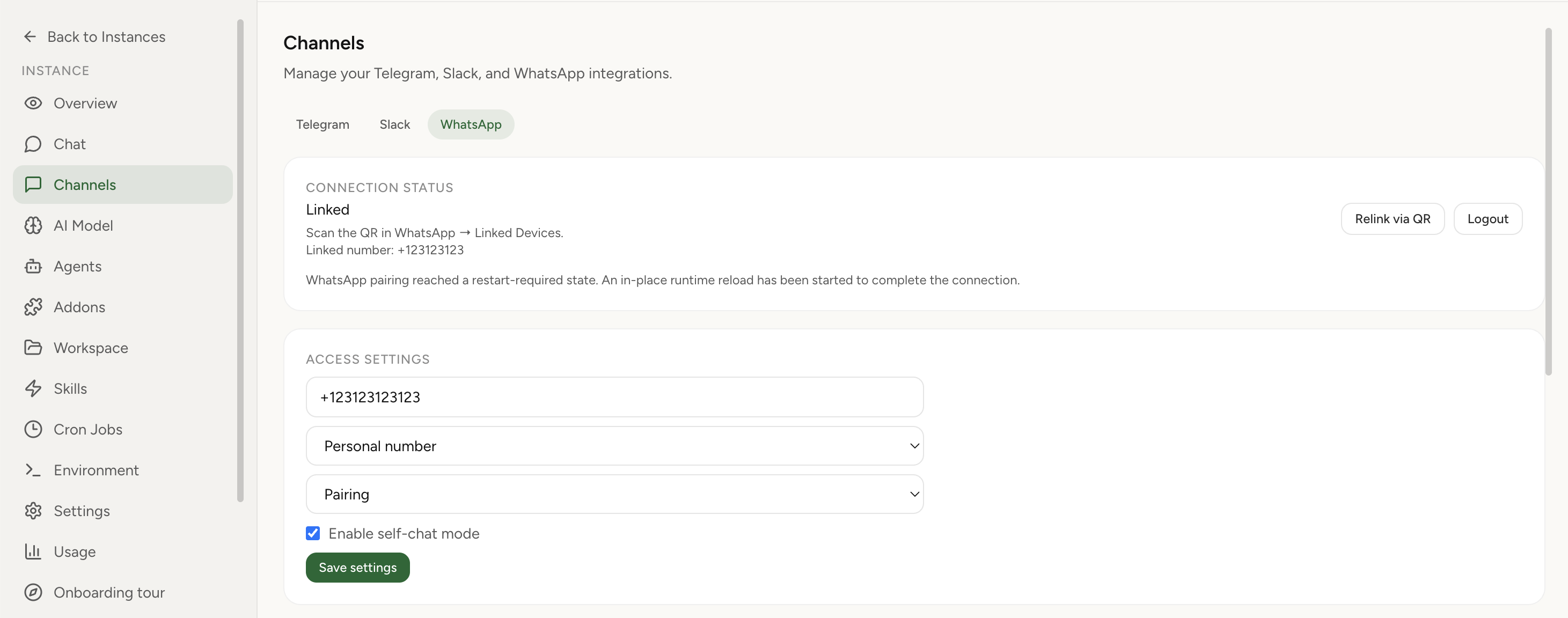The width and height of the screenshot is (1568, 618).
Task: Expand the Pairing dropdown
Action: 614,494
